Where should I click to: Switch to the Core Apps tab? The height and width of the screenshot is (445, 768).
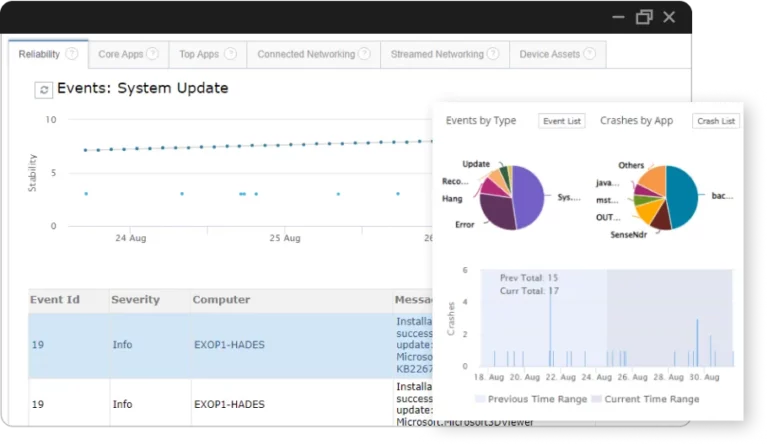(129, 54)
